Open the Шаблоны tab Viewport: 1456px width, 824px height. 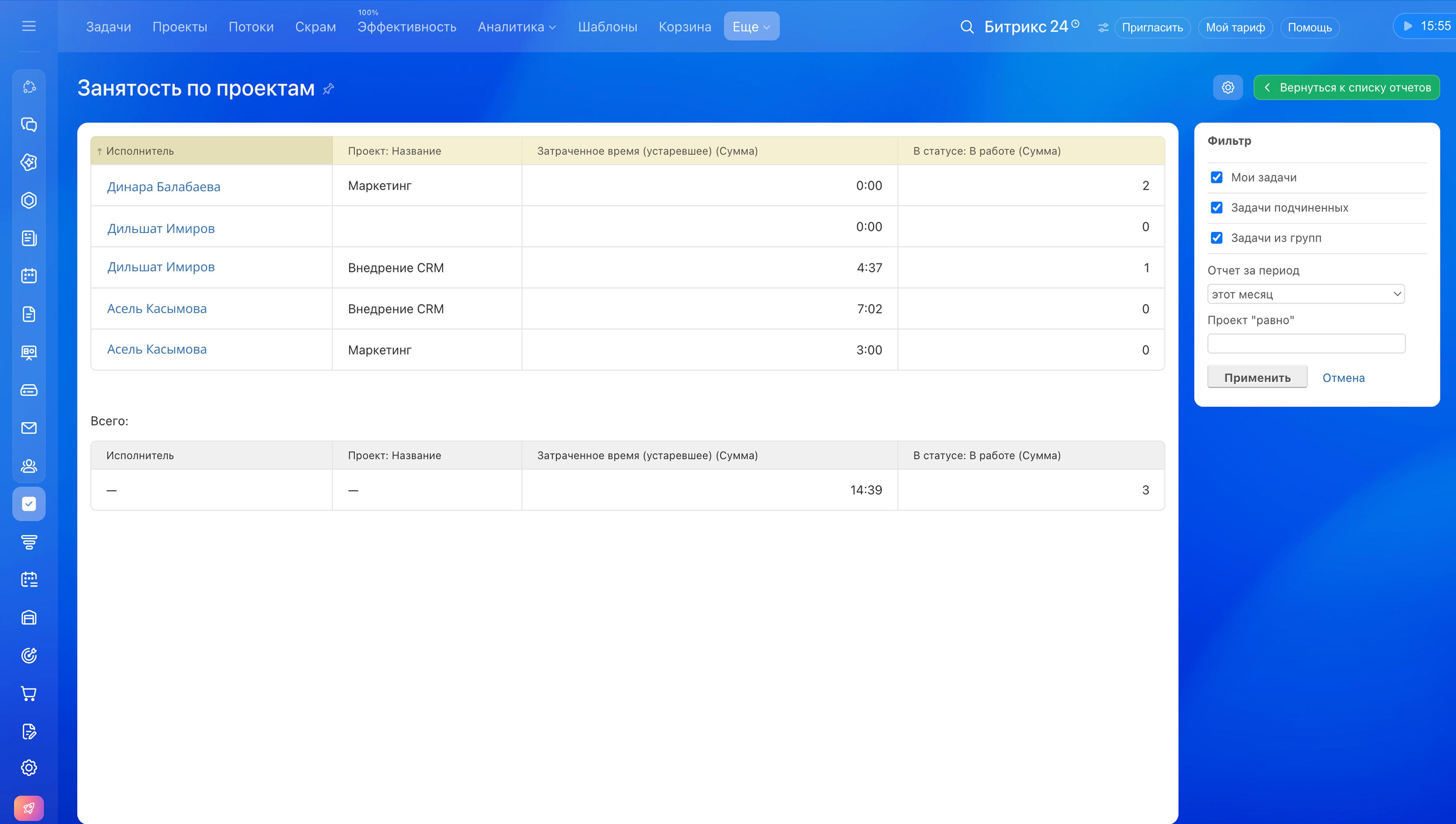(607, 27)
